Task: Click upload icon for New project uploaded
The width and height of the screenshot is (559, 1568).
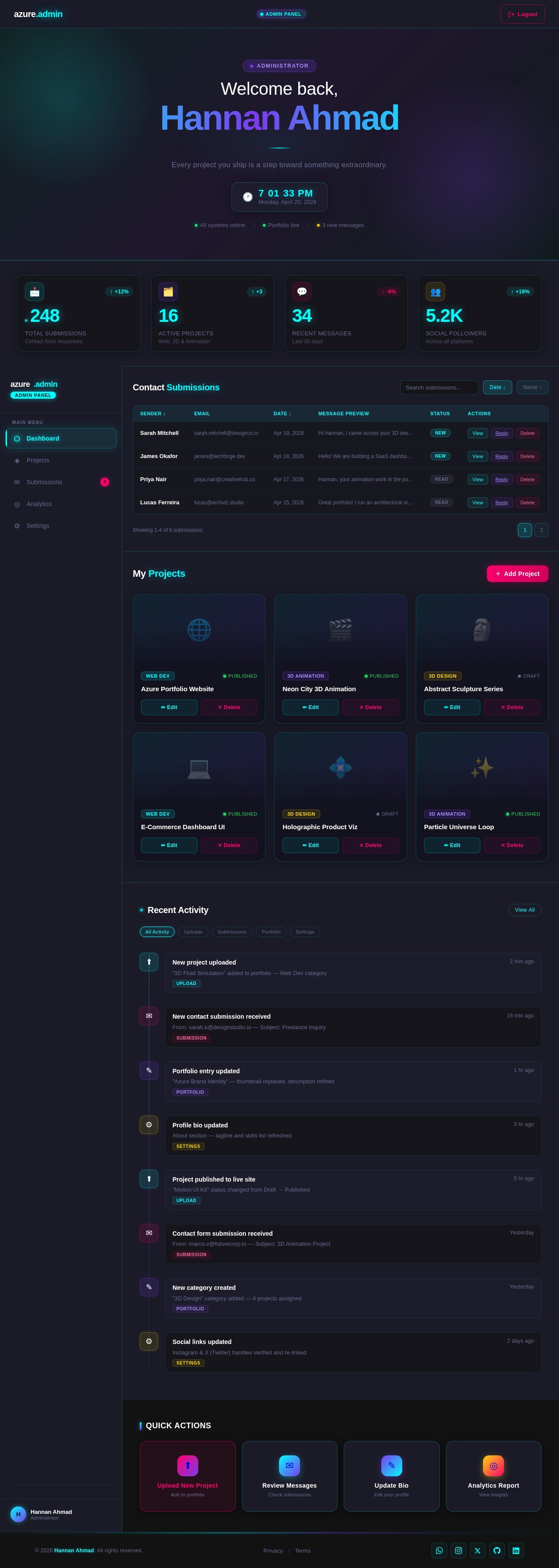Action: (x=148, y=962)
